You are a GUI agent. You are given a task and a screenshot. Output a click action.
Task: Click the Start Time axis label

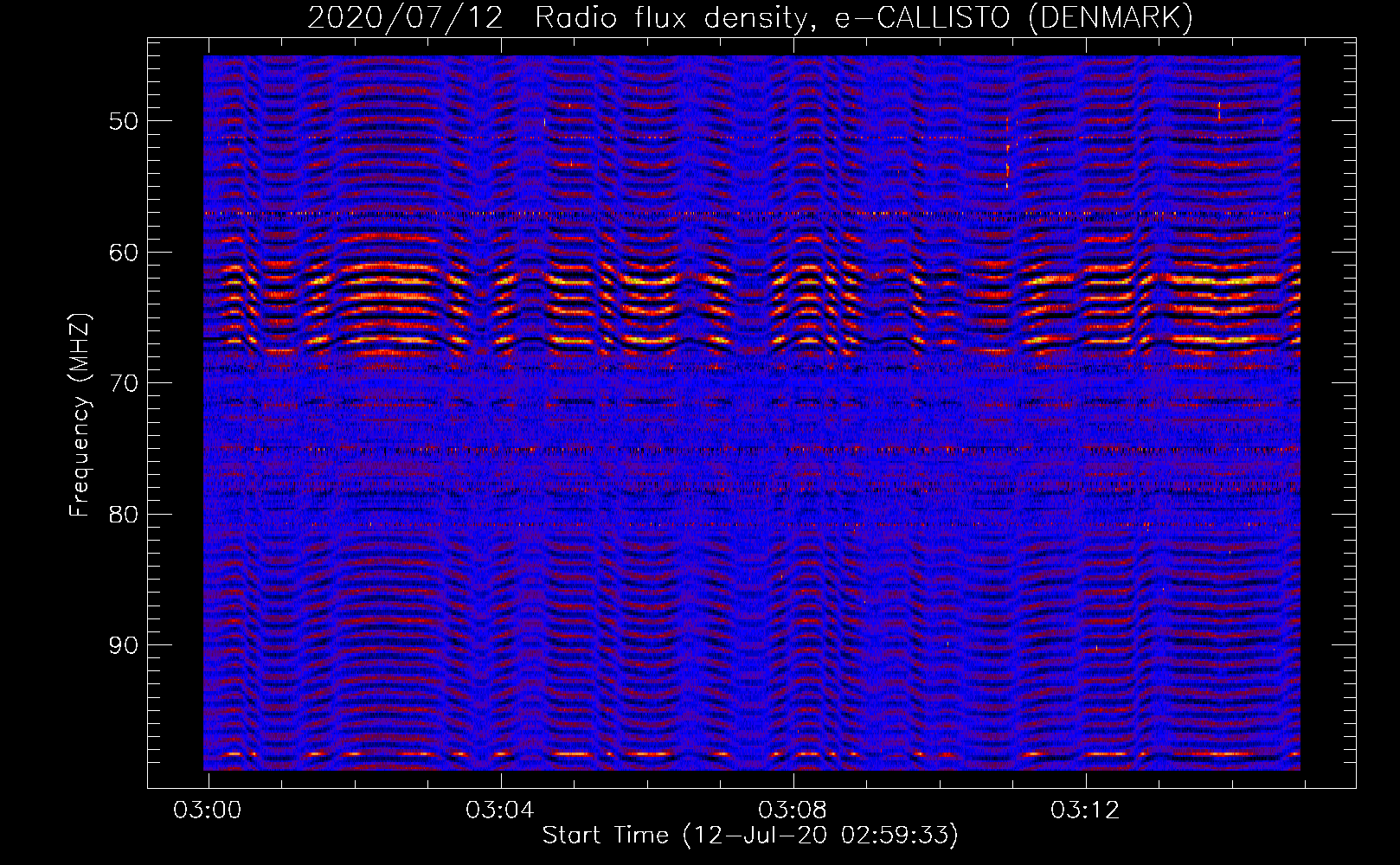pos(750,836)
